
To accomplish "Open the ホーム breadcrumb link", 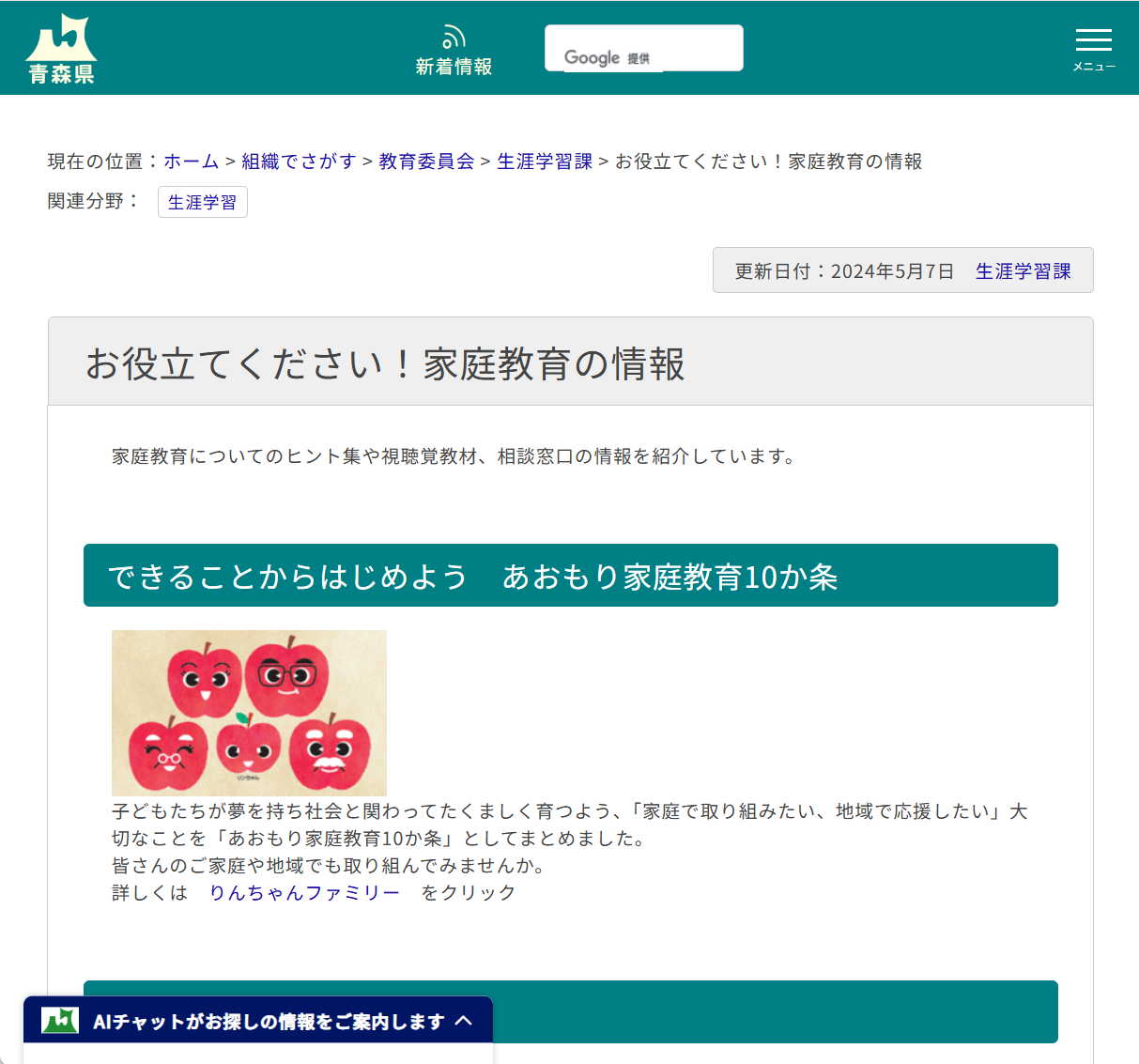I will point(191,162).
